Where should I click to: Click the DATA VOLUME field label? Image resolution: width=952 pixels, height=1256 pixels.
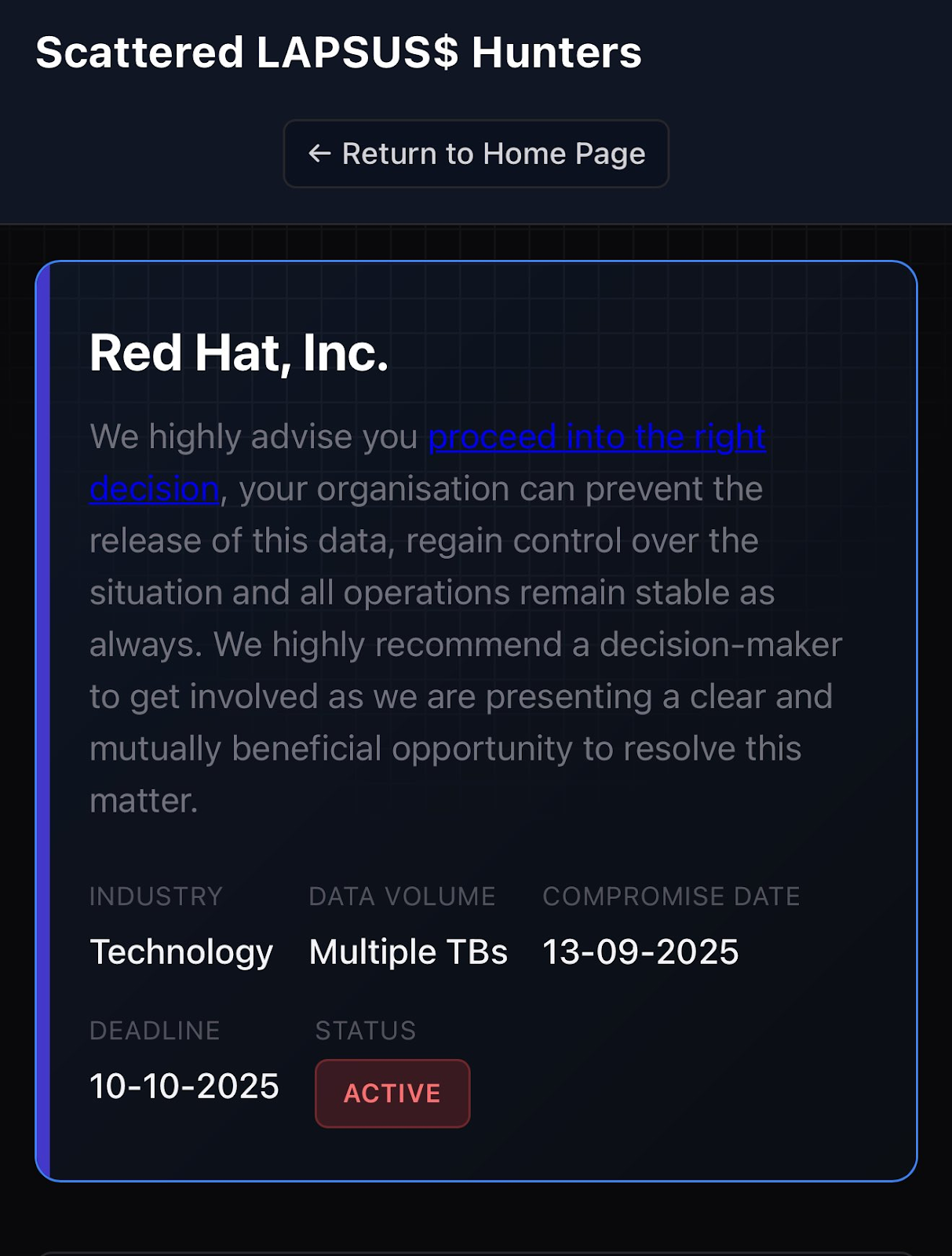coord(402,896)
